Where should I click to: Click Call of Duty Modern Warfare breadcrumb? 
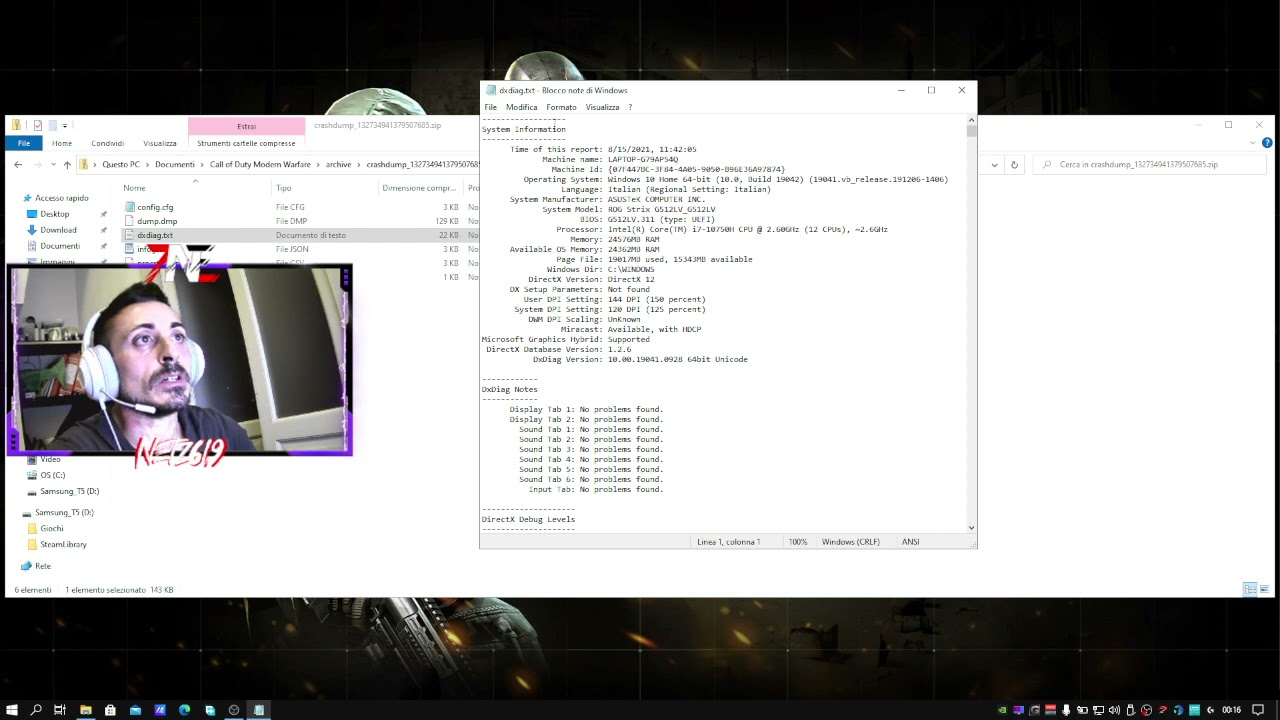260,165
